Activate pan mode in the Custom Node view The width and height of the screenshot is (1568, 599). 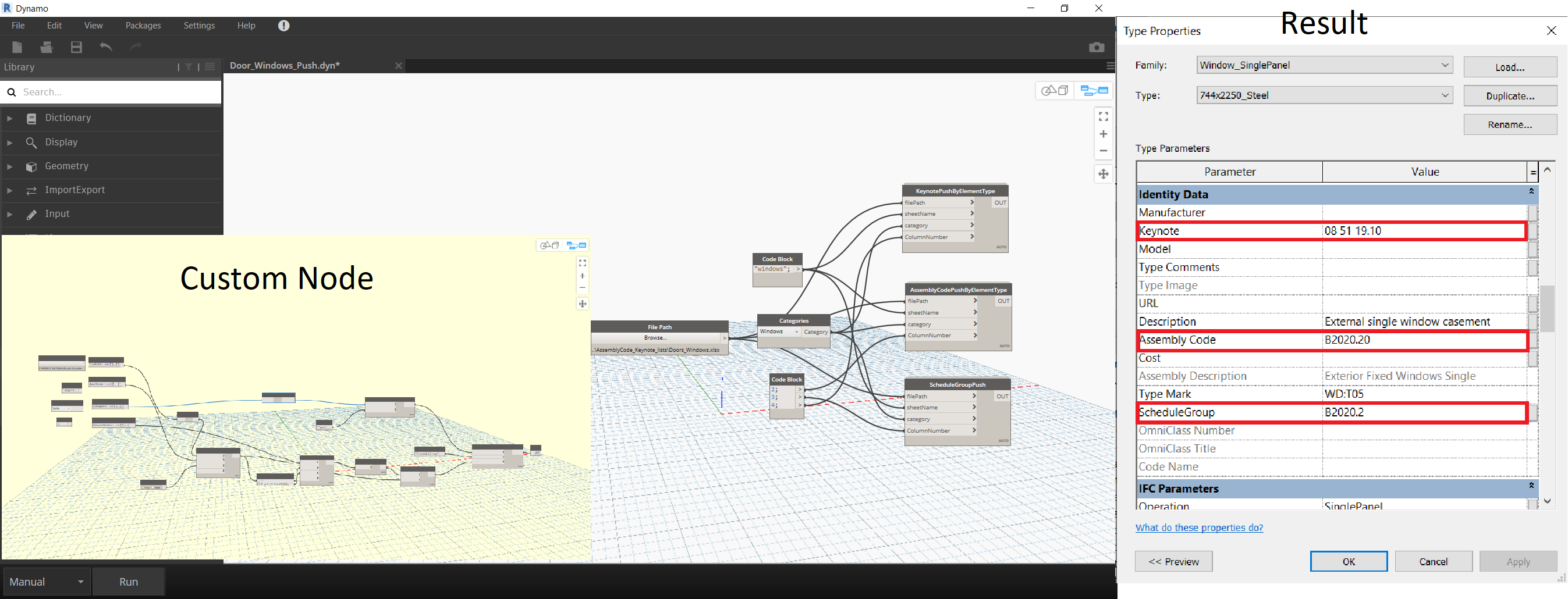(583, 304)
